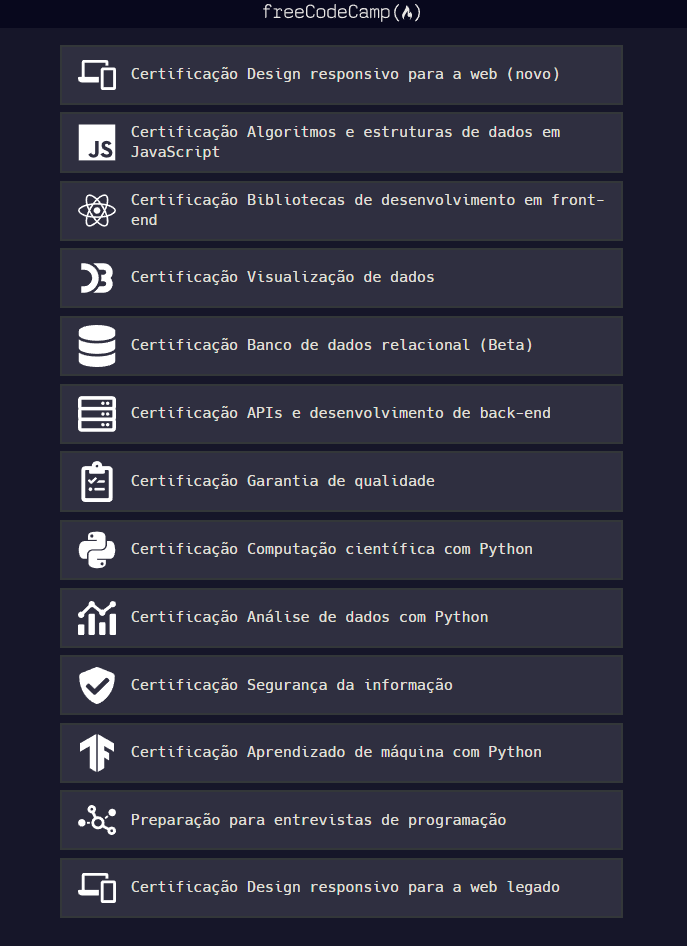Open Computação científica com Python

tap(341, 550)
